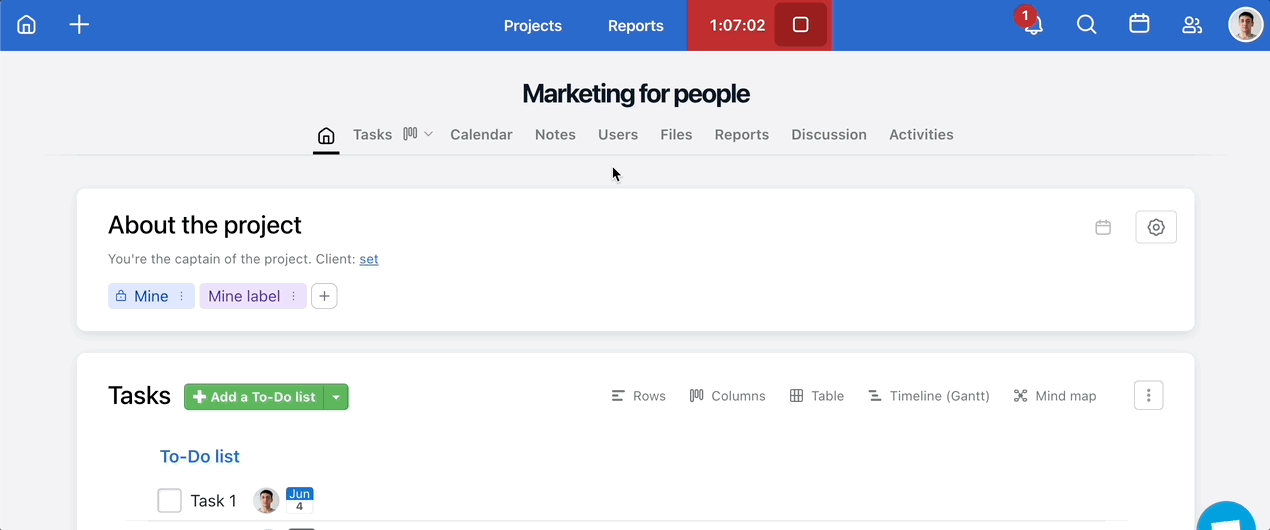Click Add a To-Do list button
Screen dimensions: 1270x530
coord(254,397)
